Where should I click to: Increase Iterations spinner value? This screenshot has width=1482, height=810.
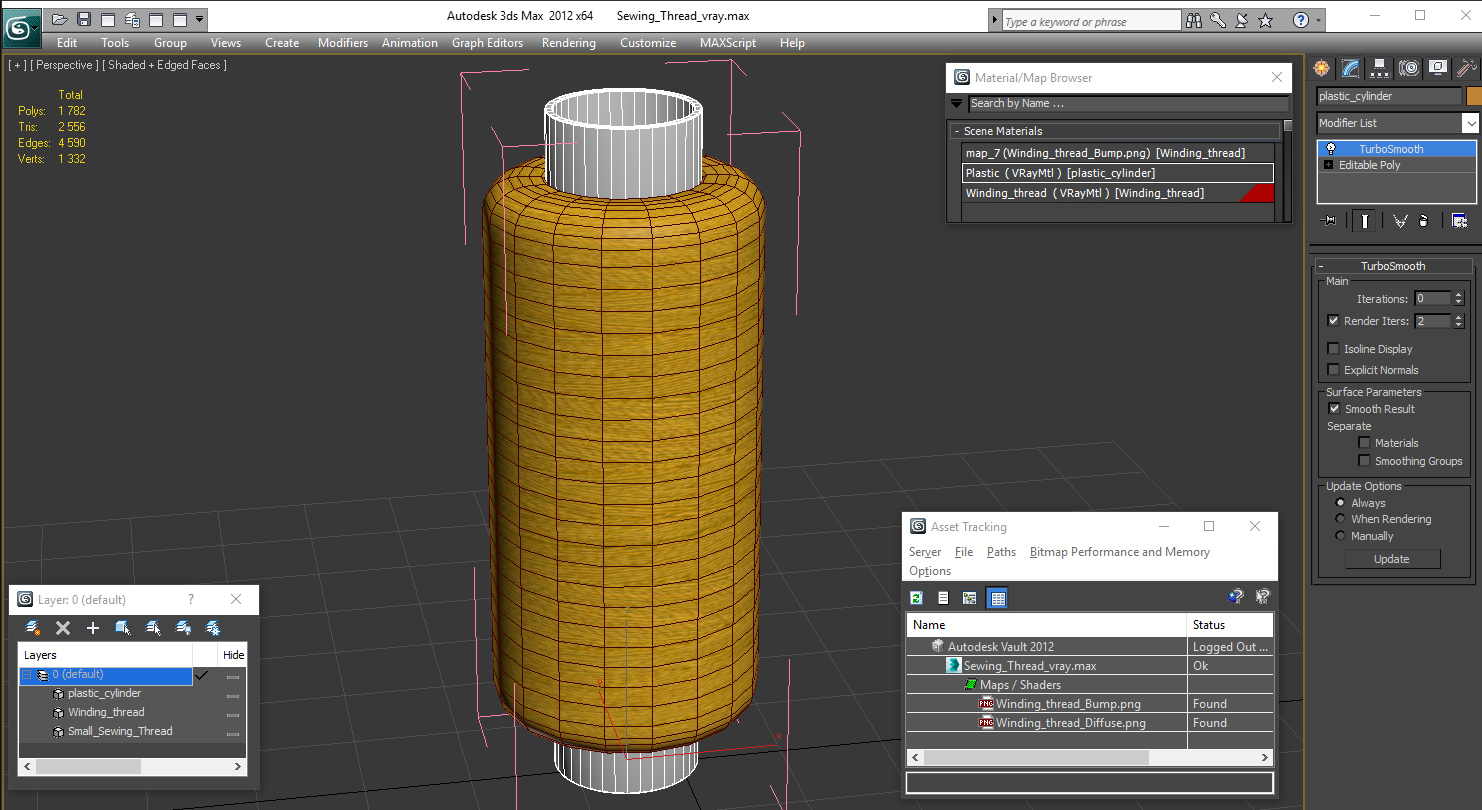point(1459,295)
